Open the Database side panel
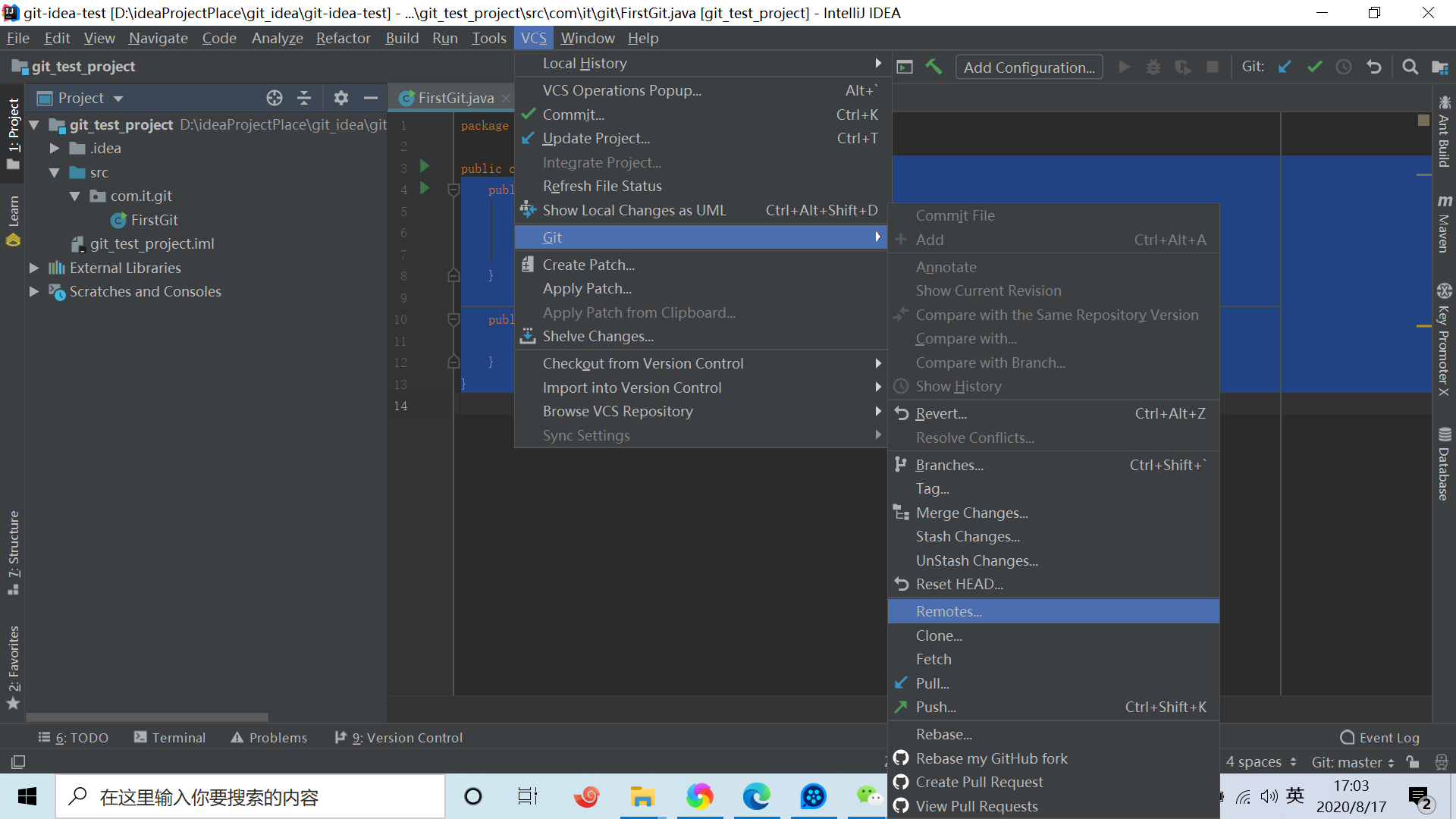This screenshot has width=1456, height=819. [x=1444, y=464]
